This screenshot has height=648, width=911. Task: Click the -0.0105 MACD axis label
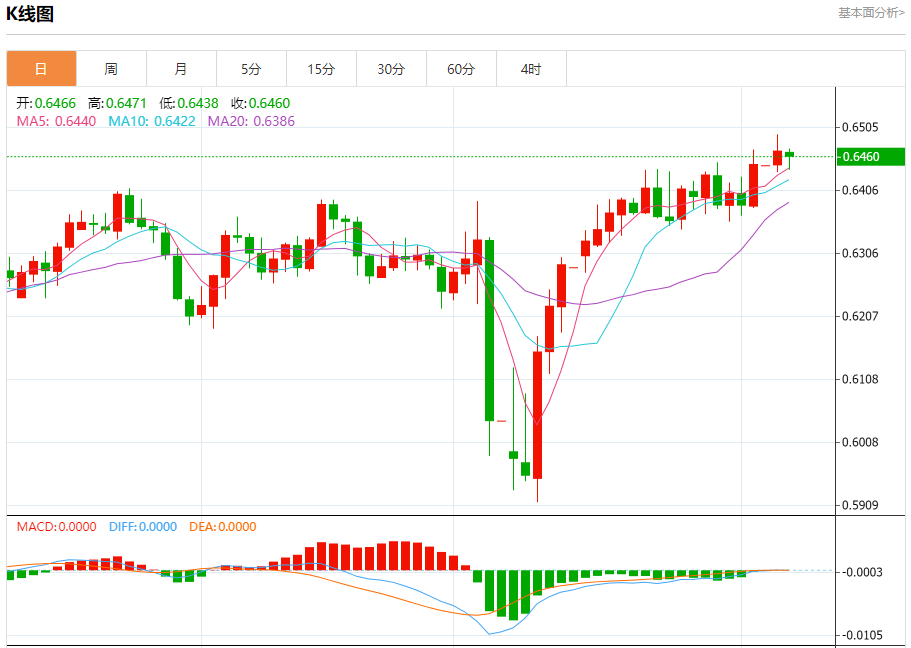point(860,635)
